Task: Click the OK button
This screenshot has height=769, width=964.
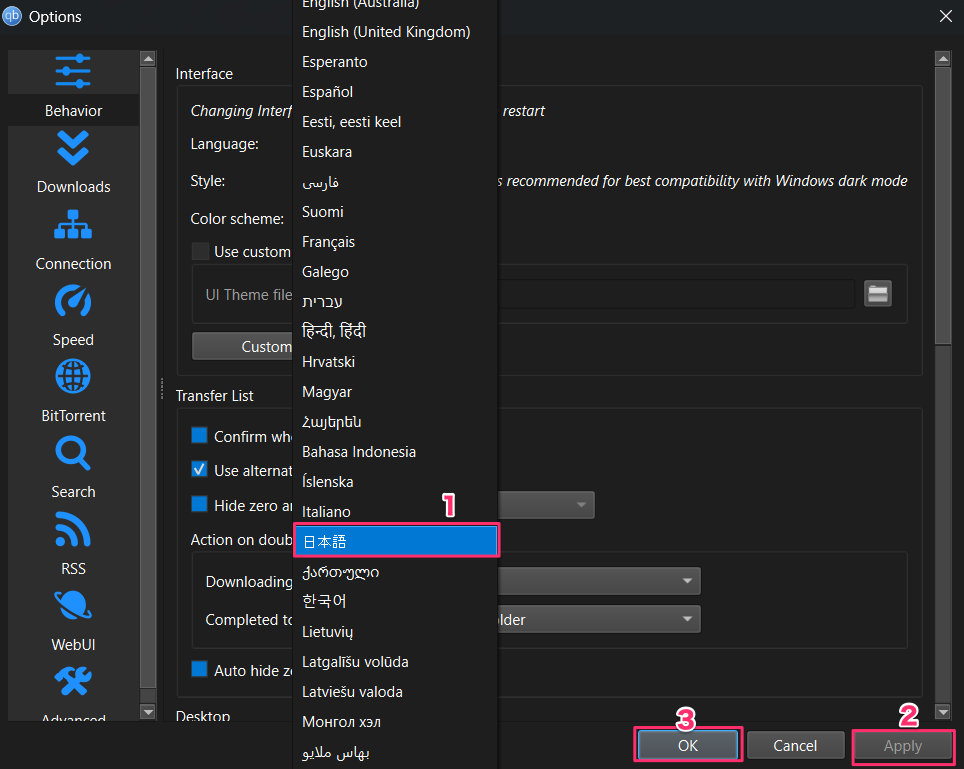Action: pyautogui.click(x=687, y=746)
